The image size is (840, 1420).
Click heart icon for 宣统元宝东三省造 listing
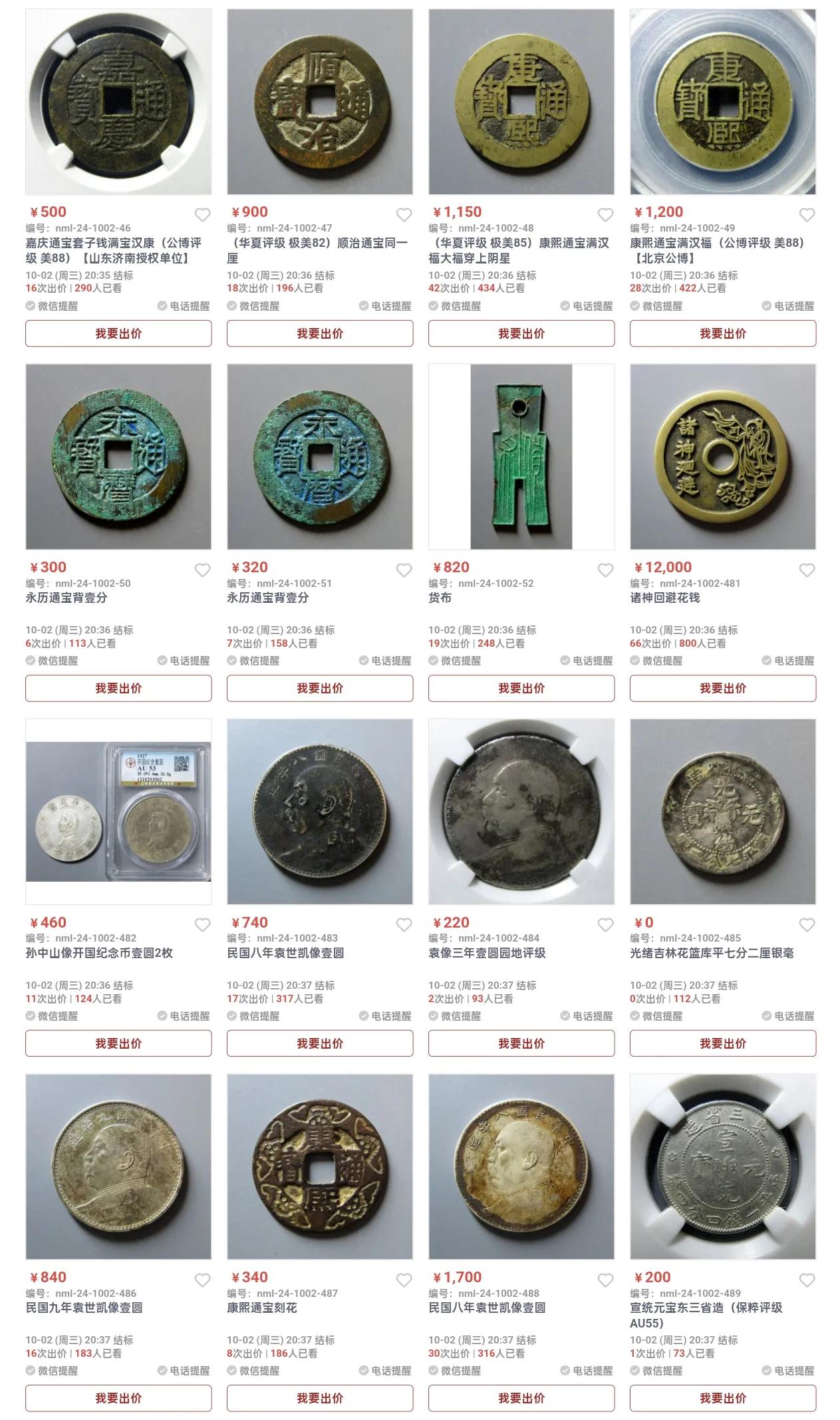(807, 1280)
